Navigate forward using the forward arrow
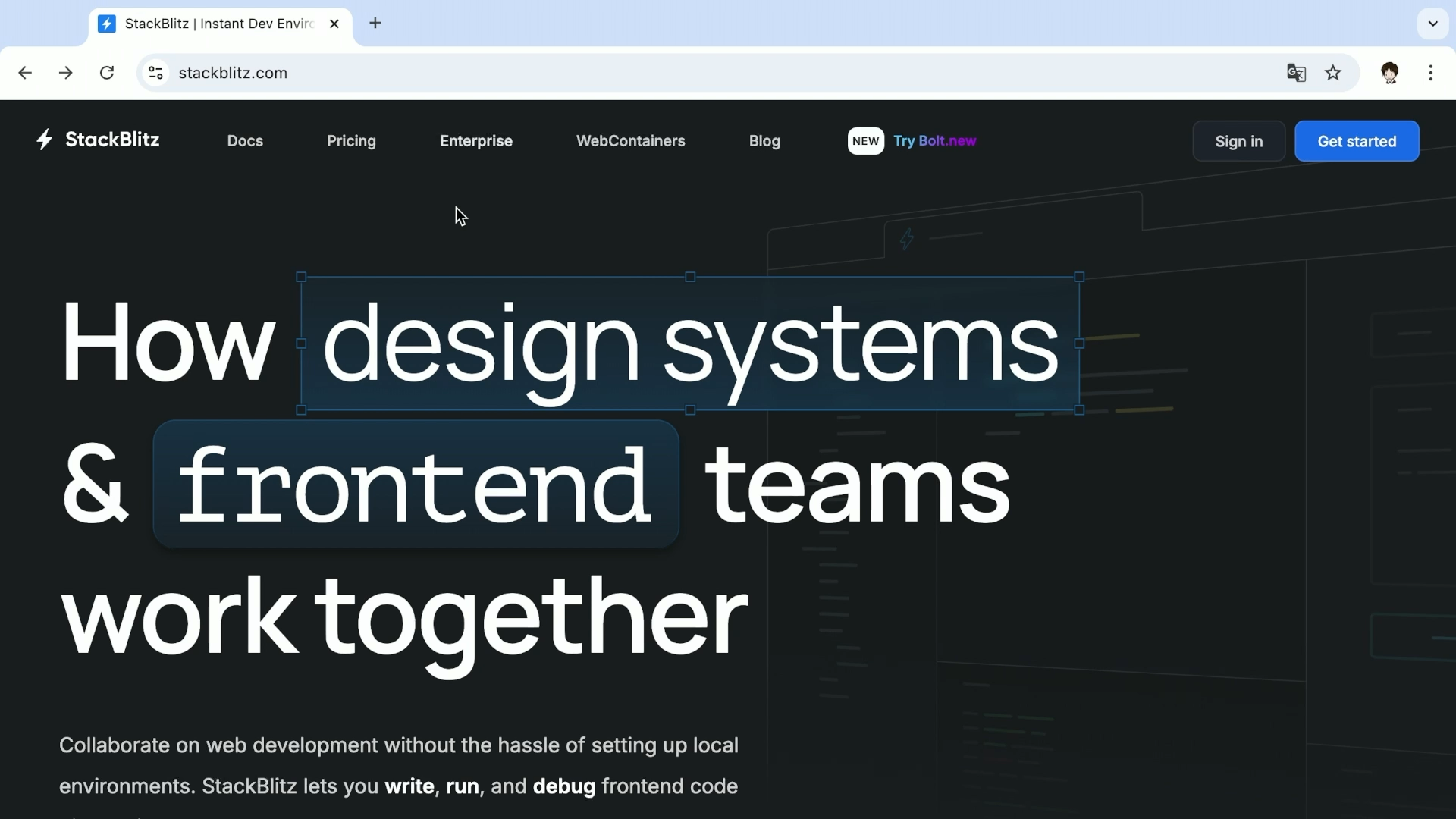 click(66, 73)
